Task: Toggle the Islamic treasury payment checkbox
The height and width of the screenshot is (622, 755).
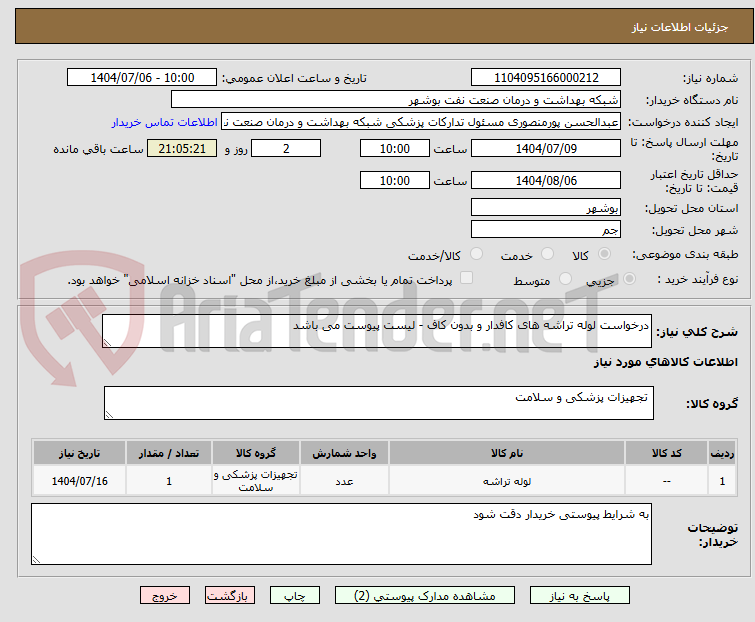Action: coord(466,279)
